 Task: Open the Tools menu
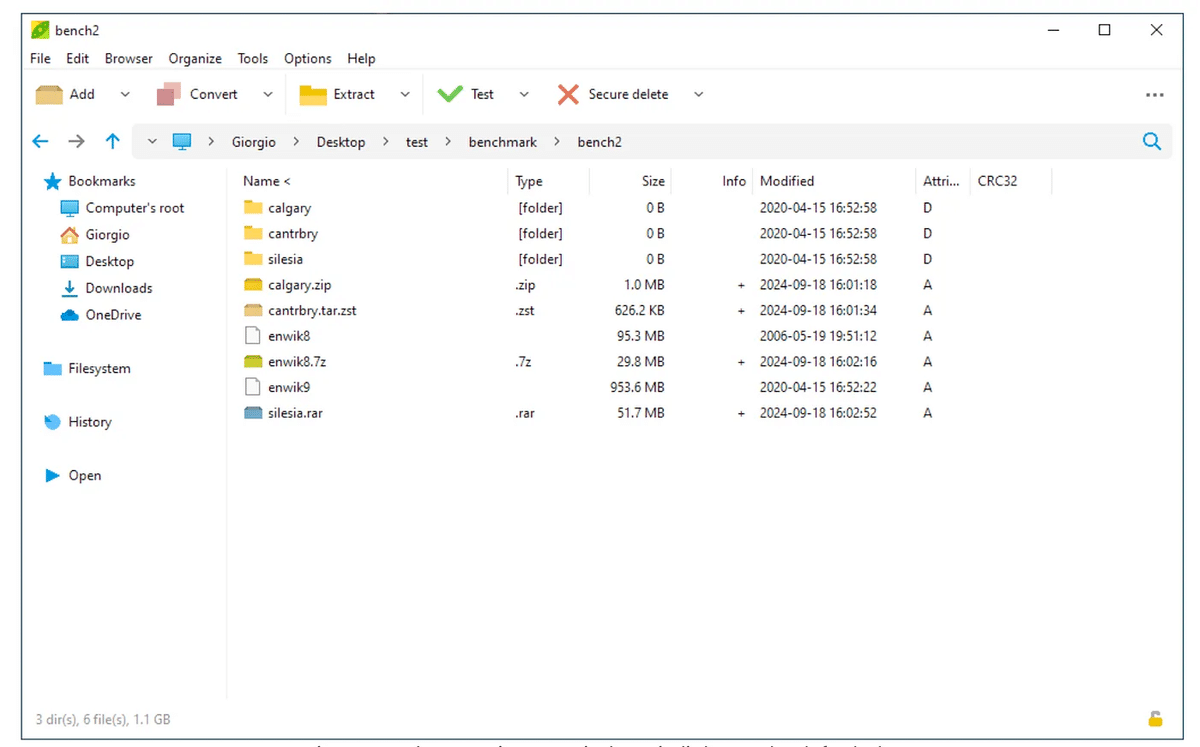[x=253, y=59]
